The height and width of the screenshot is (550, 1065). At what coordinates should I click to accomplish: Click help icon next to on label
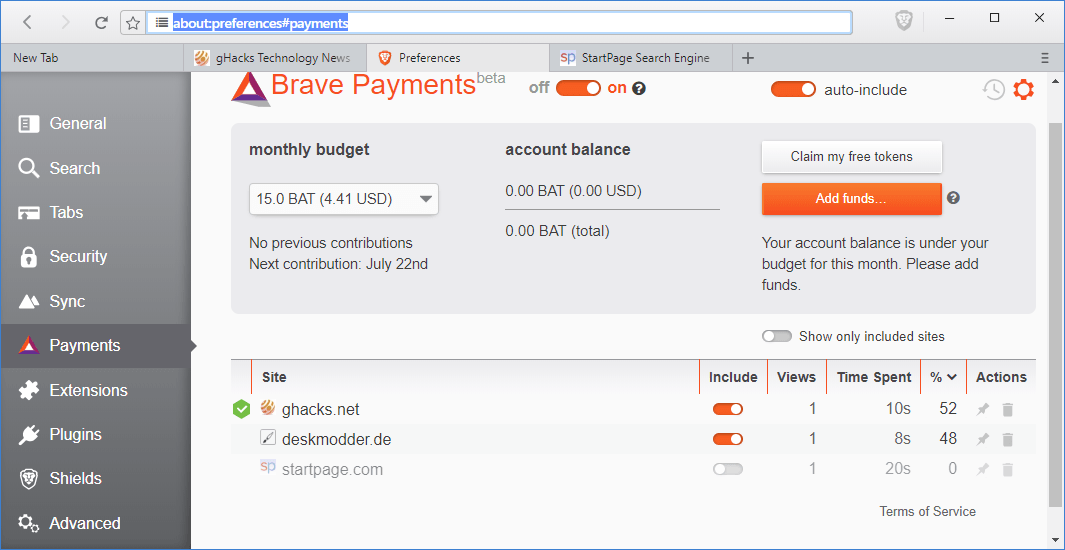638,88
